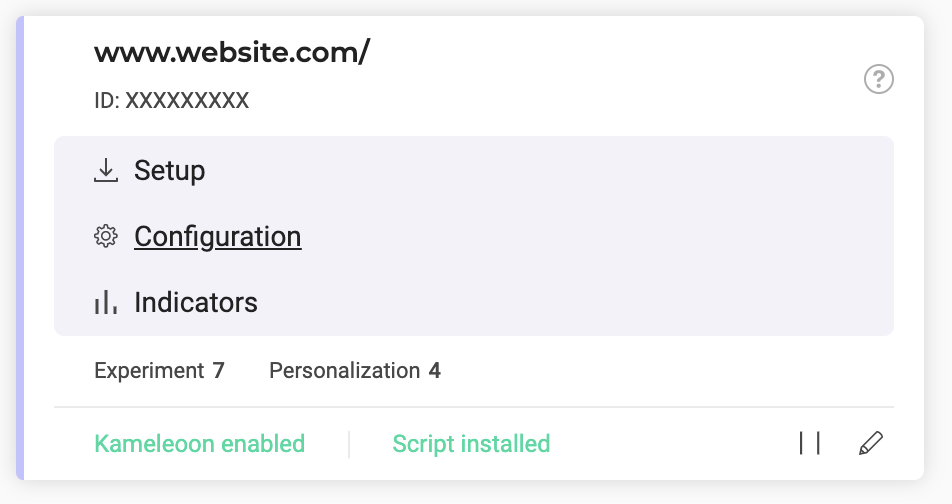
Task: Click the www.website.com/ site title
Action: click(x=232, y=53)
